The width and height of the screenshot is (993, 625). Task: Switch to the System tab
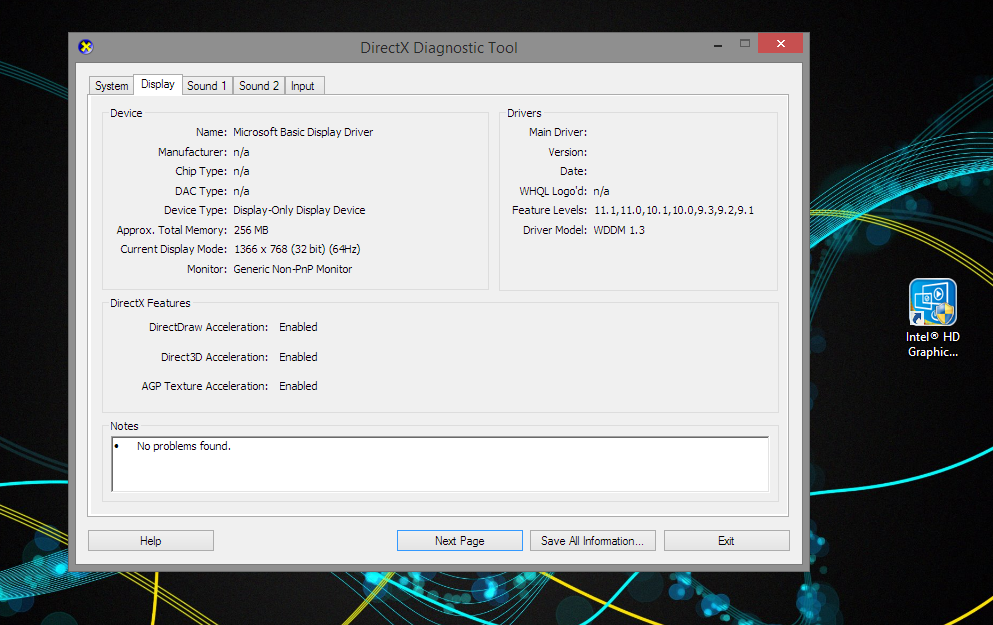(111, 85)
